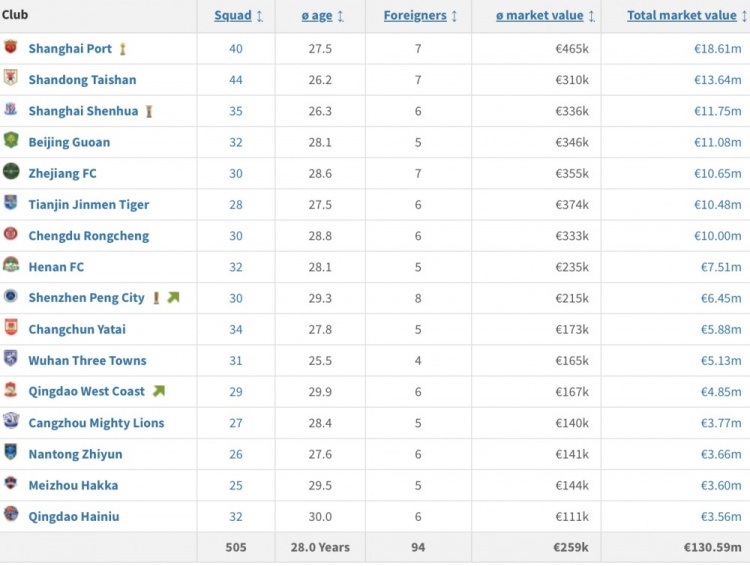750x566 pixels.
Task: Open the Meizhou Hakka club link
Action: (x=73, y=485)
